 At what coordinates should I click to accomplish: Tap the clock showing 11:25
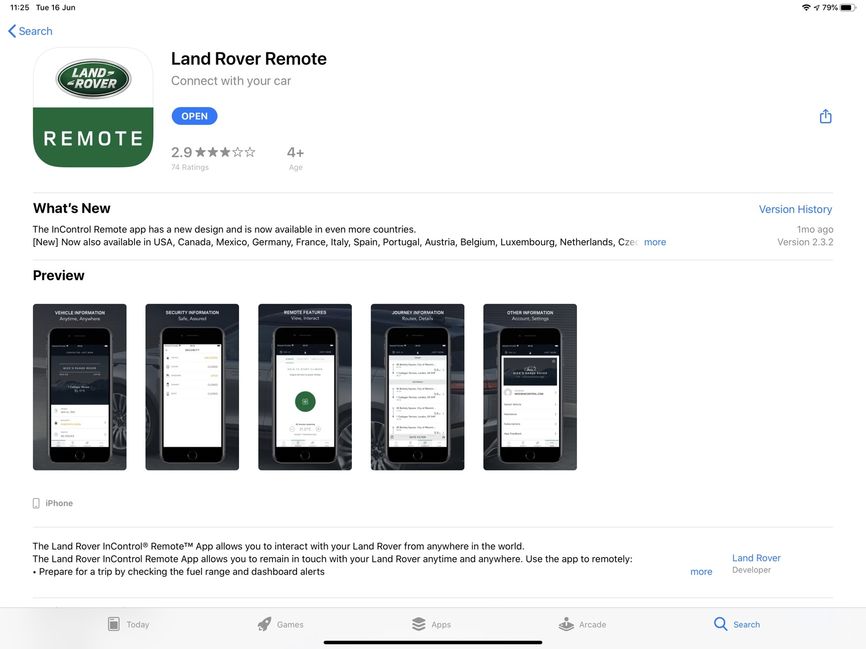(x=19, y=8)
